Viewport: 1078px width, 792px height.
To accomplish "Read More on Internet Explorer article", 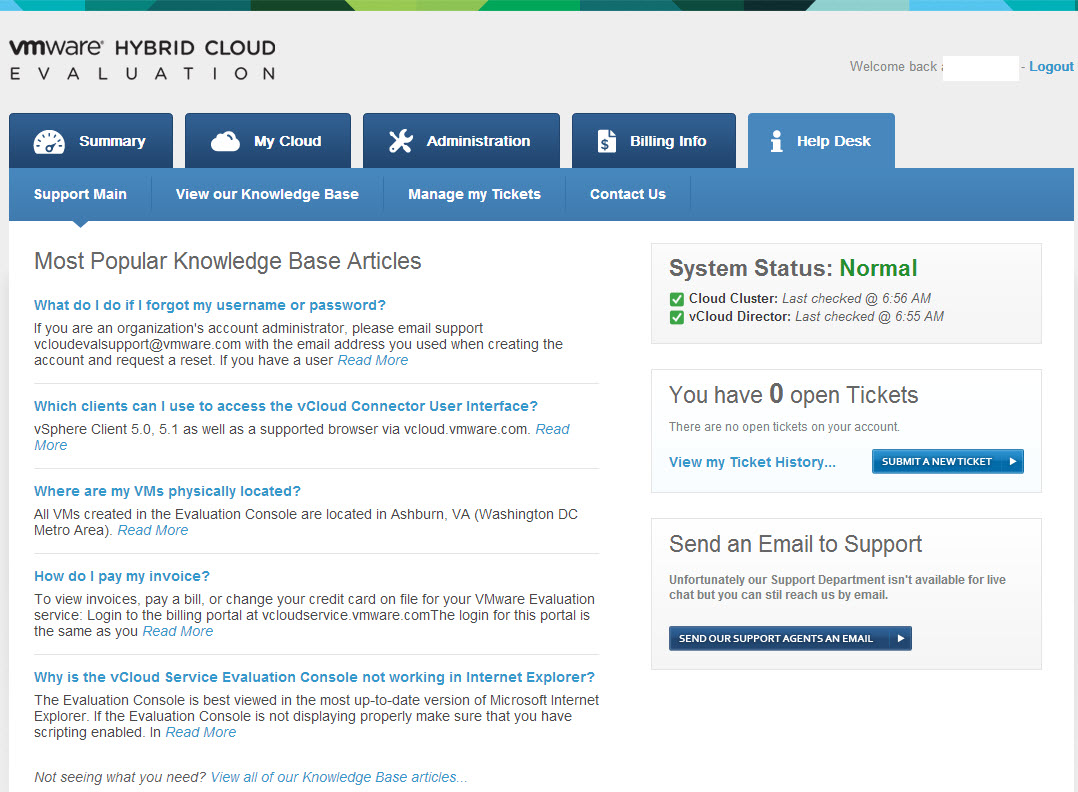I will [201, 732].
